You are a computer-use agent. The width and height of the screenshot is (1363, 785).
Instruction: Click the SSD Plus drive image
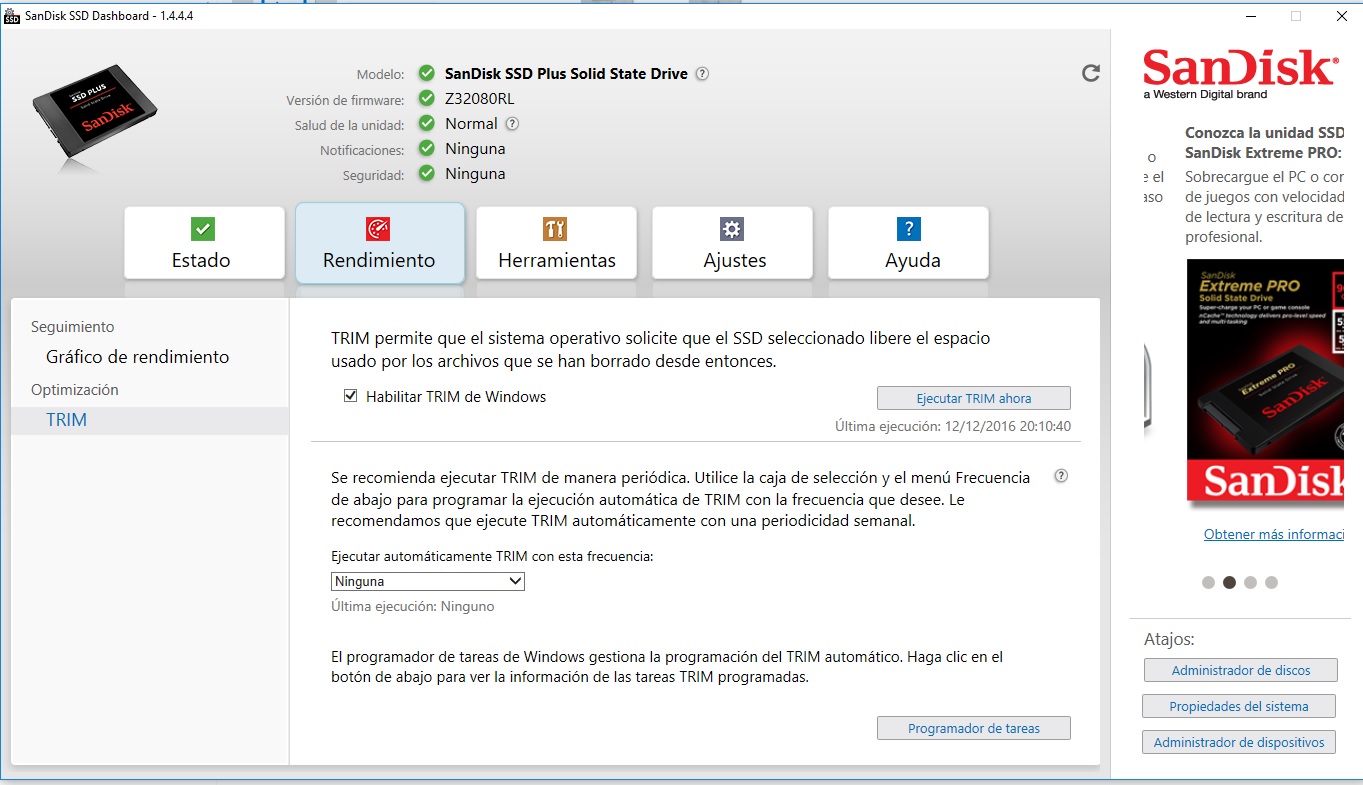coord(95,112)
